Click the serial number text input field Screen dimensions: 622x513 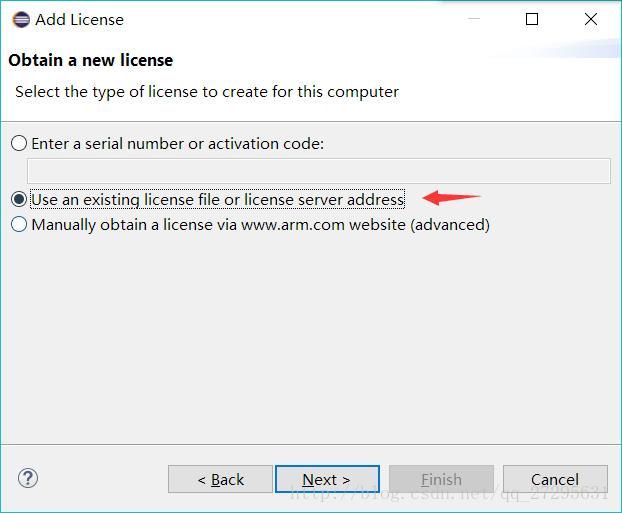point(318,171)
